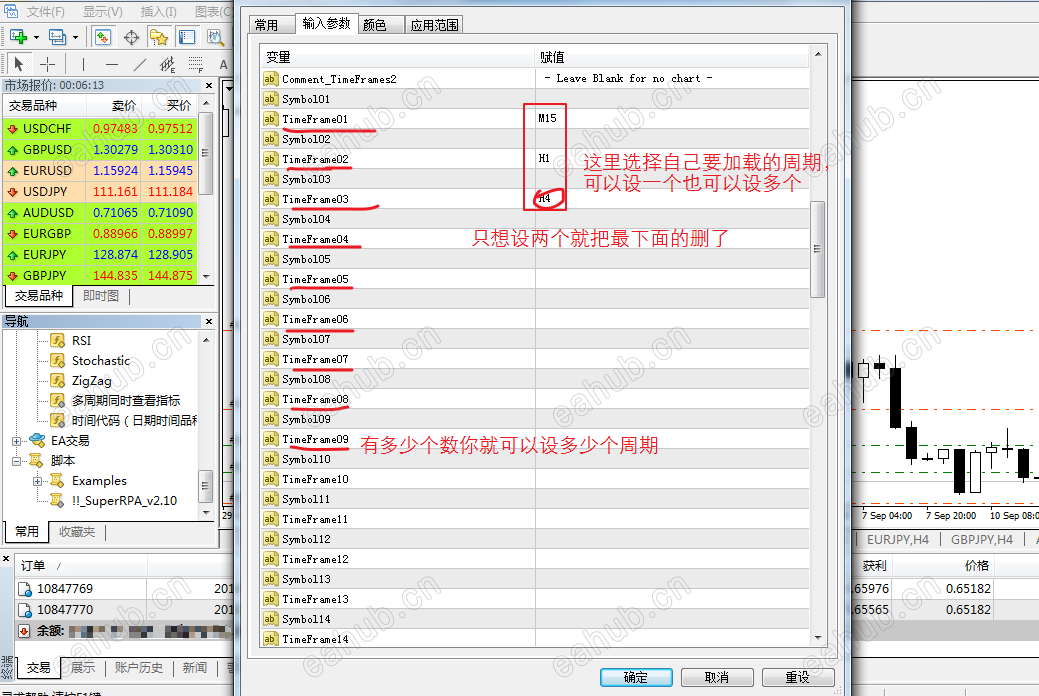
Task: Select GBPUSD in Market Watch
Action: (100, 150)
